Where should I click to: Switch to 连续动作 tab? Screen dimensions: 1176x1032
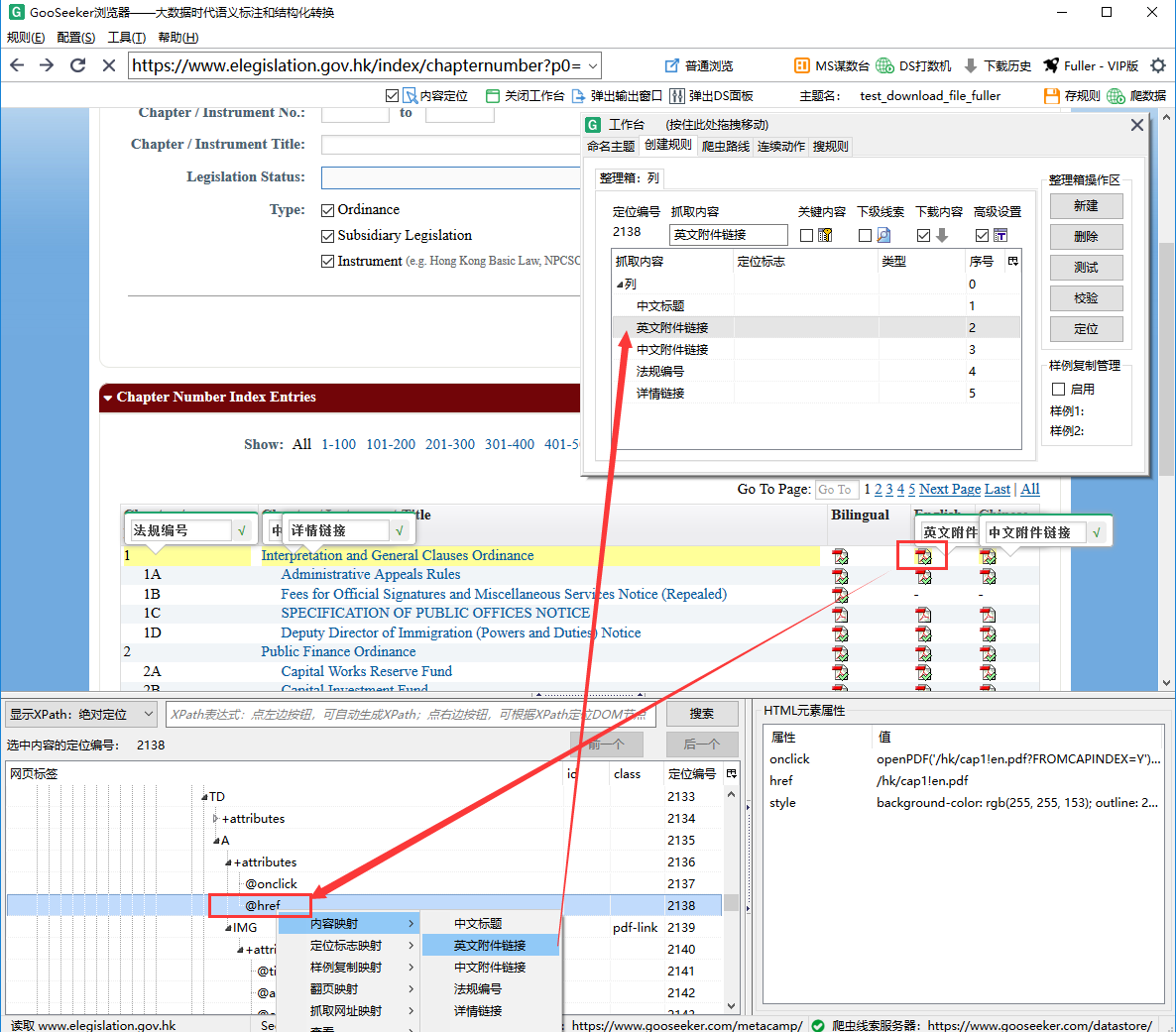780,147
